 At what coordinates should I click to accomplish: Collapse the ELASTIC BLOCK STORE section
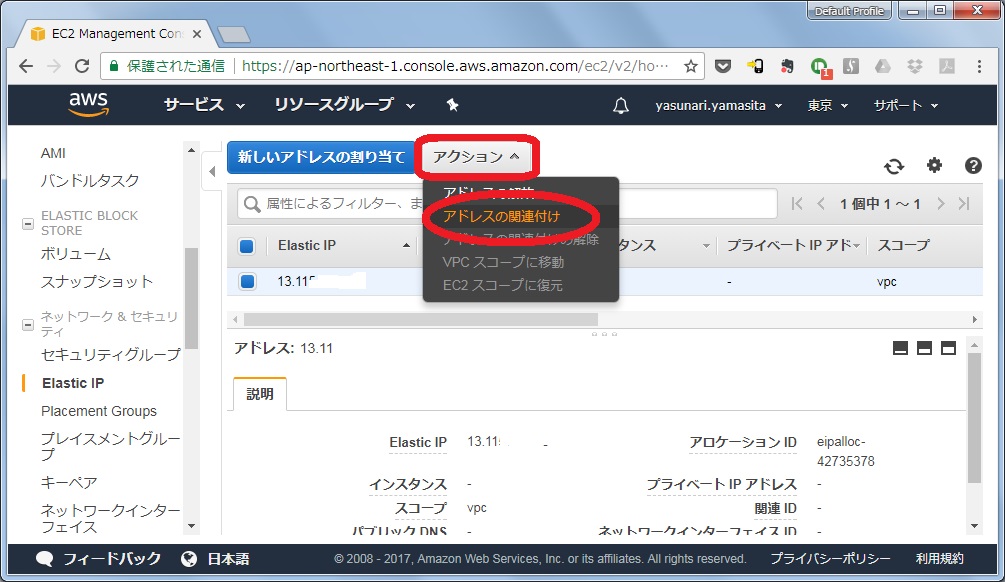(28, 224)
